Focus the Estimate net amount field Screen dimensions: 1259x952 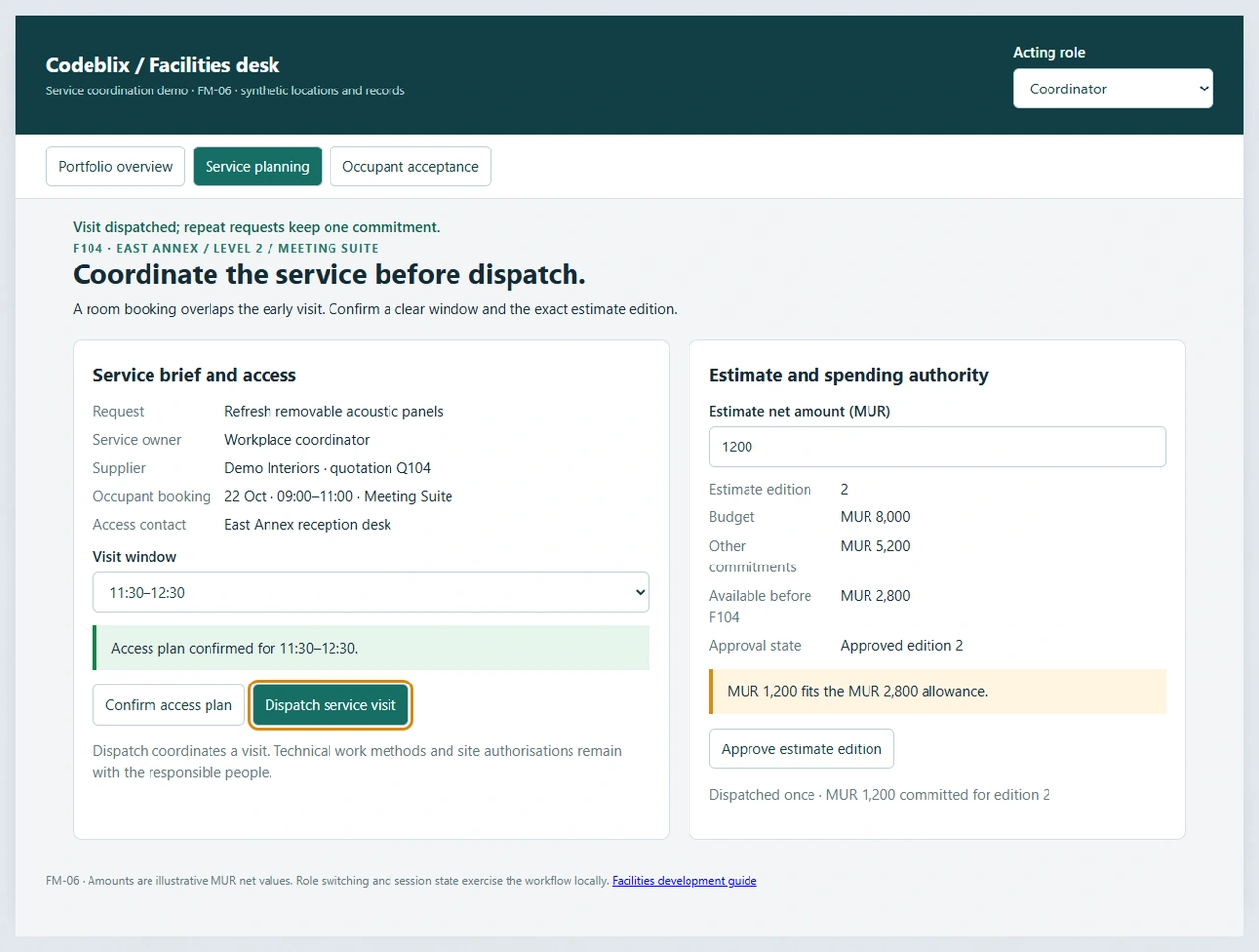point(937,446)
